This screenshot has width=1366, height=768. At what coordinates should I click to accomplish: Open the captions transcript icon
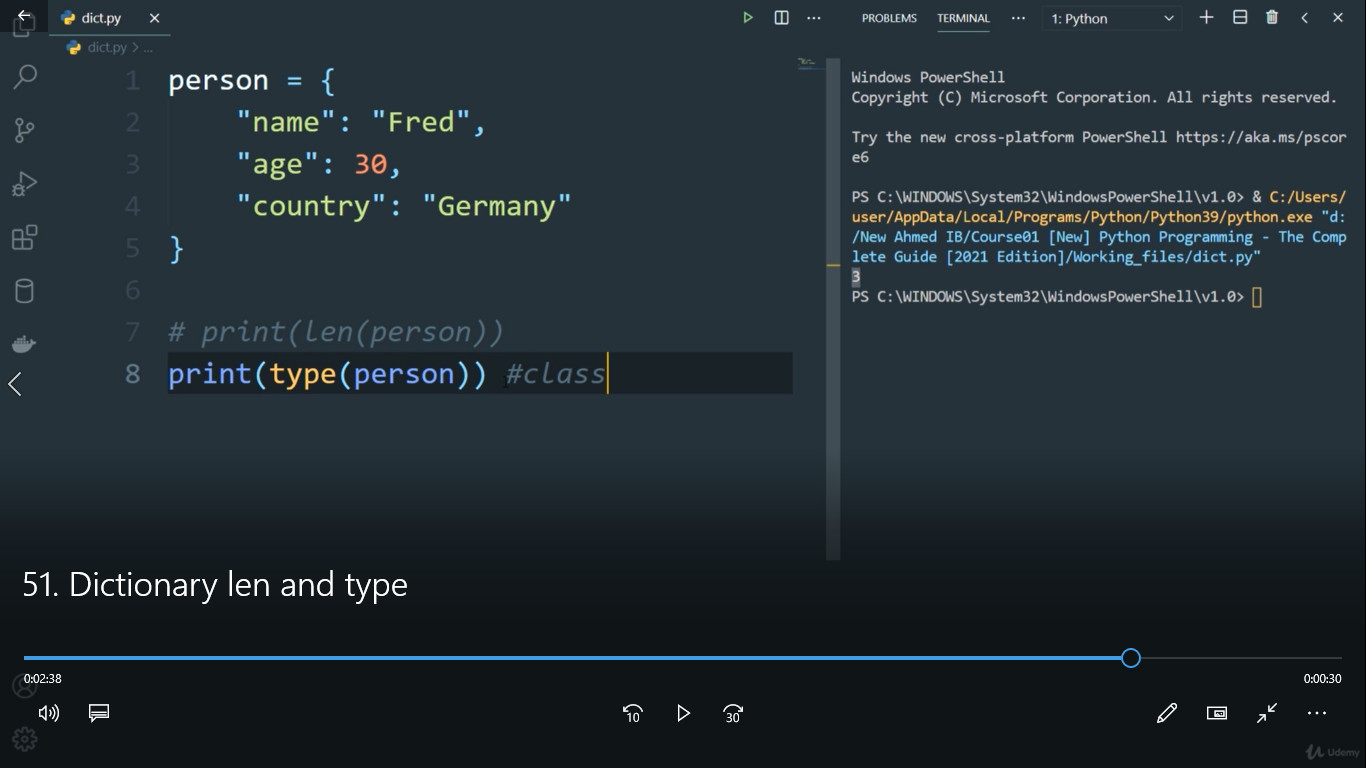(x=98, y=713)
